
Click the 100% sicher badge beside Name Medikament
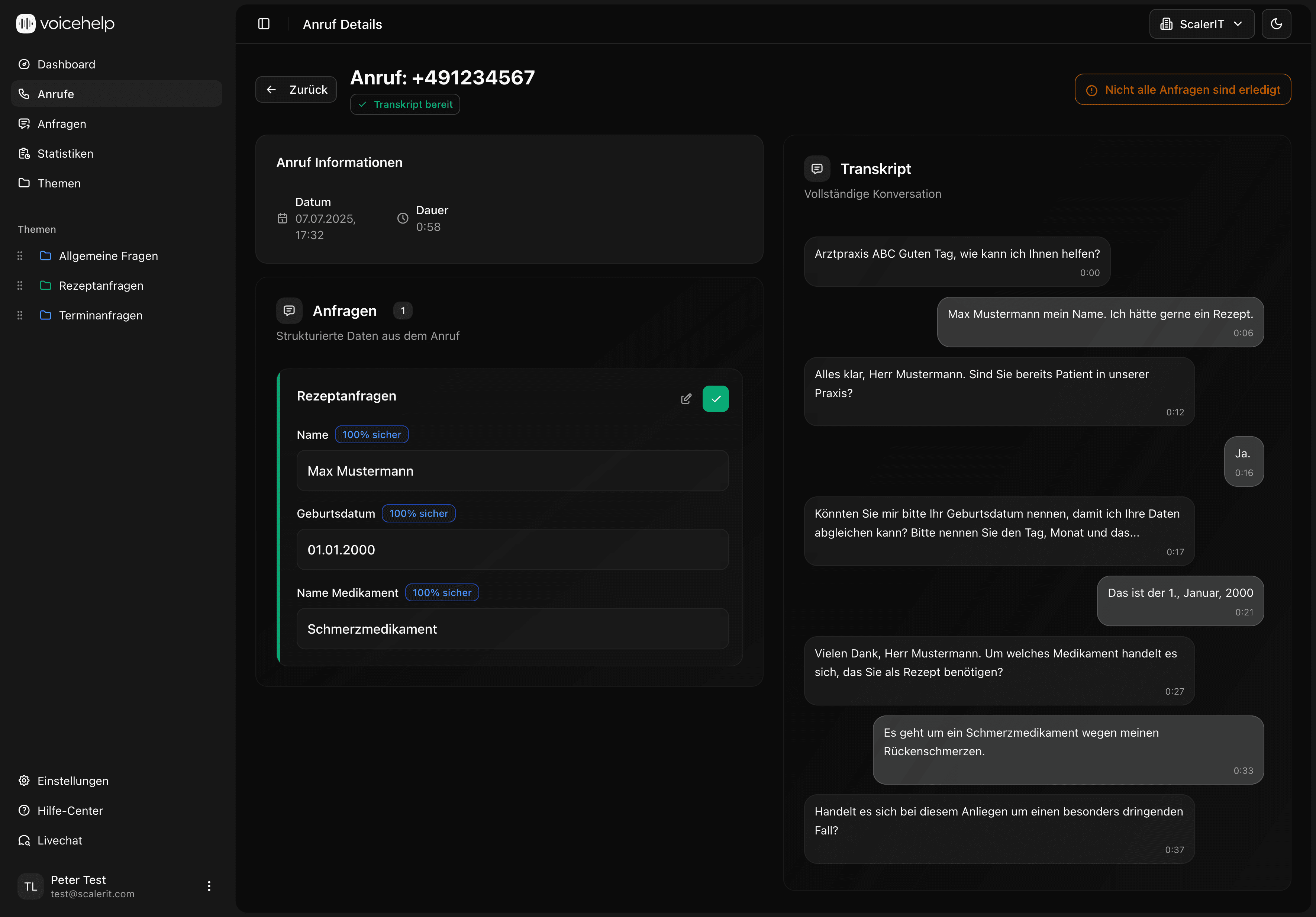[442, 592]
